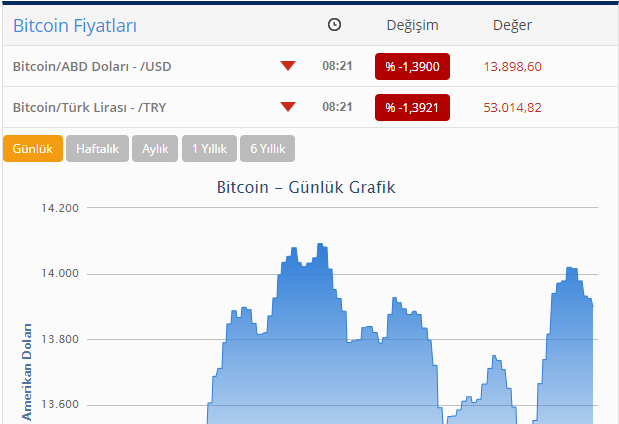619x424 pixels.
Task: Click the Amerikan Doları axis title
Action: (26, 372)
